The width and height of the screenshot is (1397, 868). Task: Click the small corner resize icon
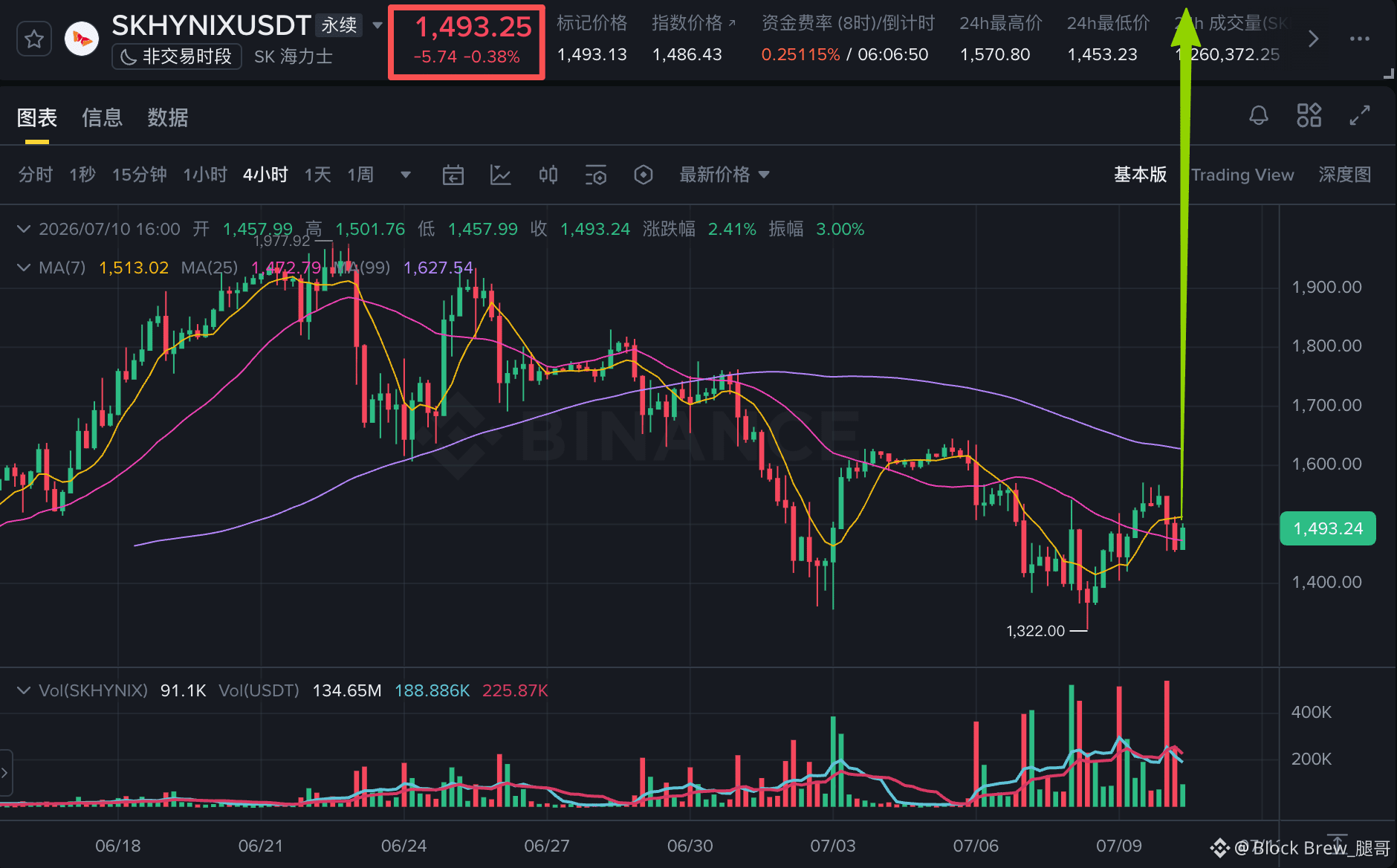(x=1388, y=73)
